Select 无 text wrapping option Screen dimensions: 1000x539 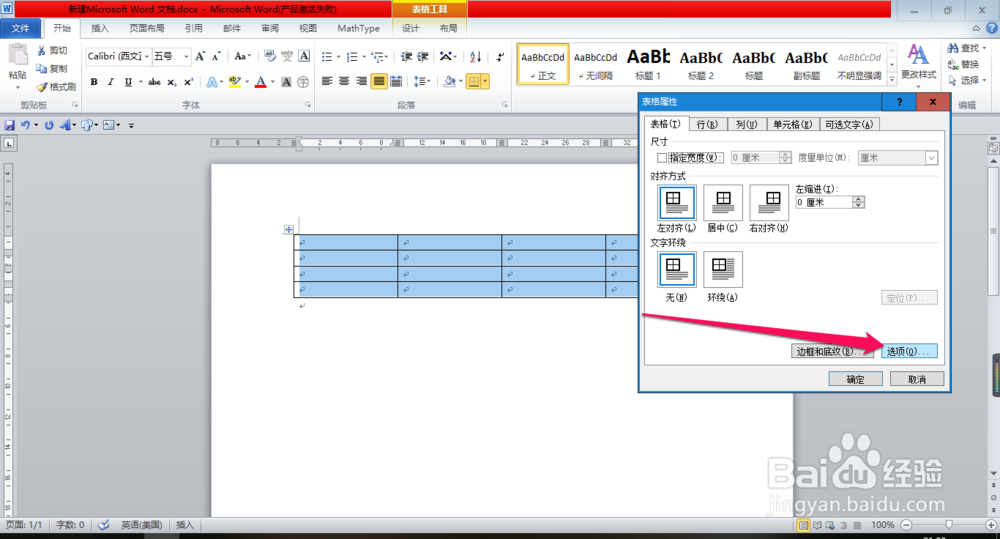click(676, 269)
